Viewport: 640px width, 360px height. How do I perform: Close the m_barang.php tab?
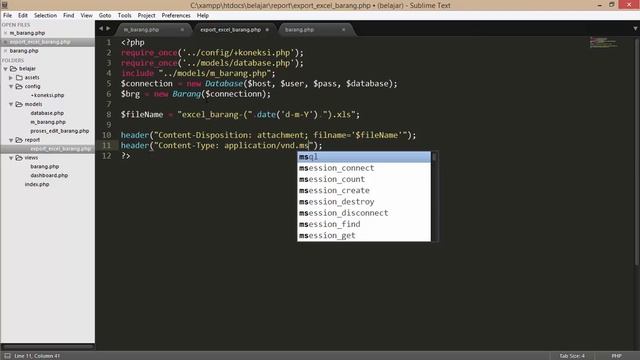tap(182, 30)
